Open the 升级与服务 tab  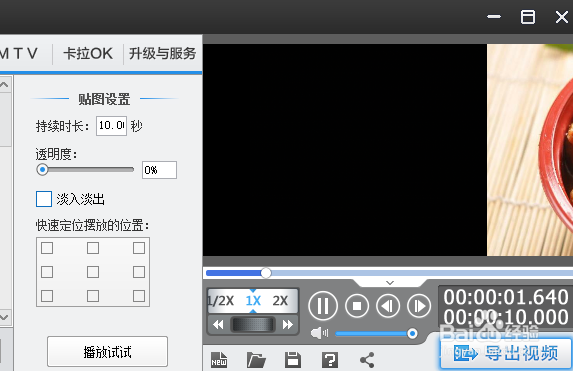163,54
